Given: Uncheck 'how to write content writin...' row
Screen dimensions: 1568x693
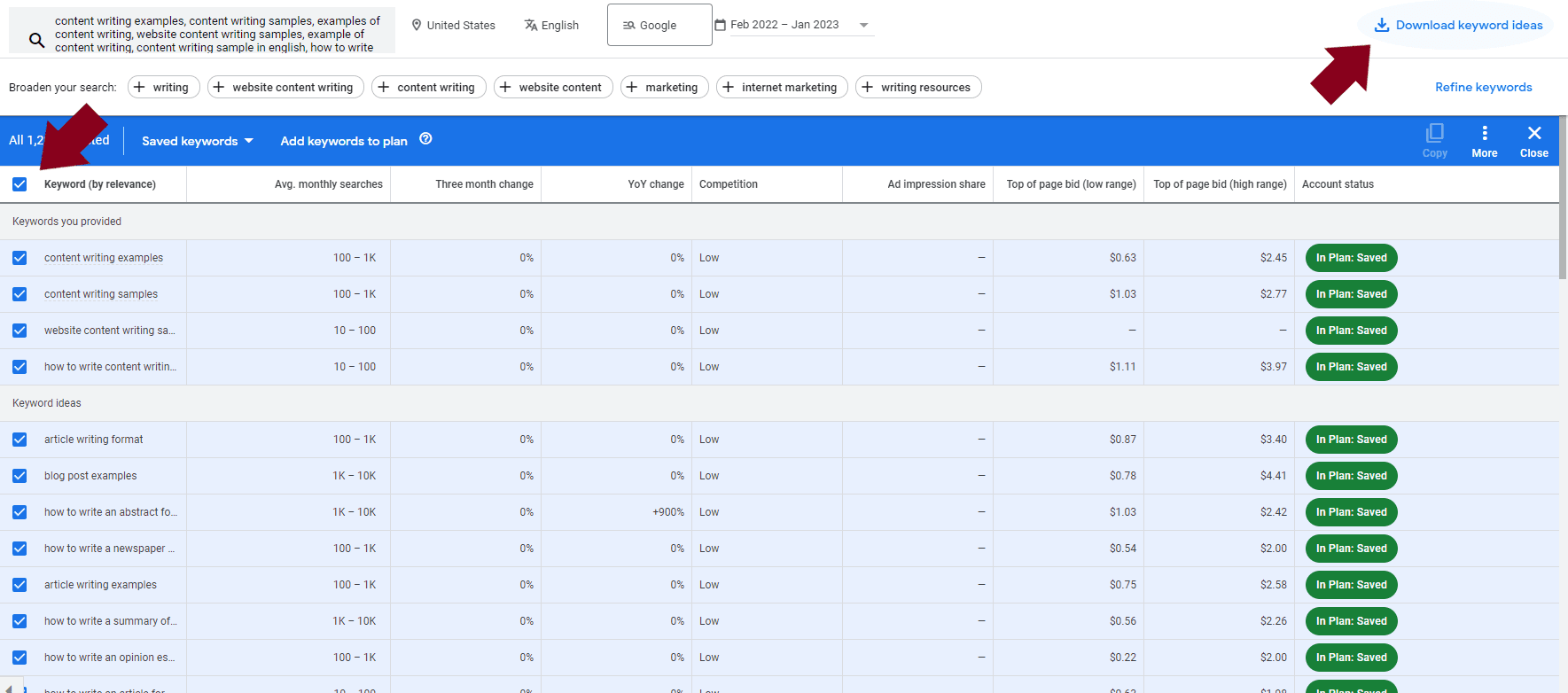Looking at the screenshot, I should coord(20,367).
